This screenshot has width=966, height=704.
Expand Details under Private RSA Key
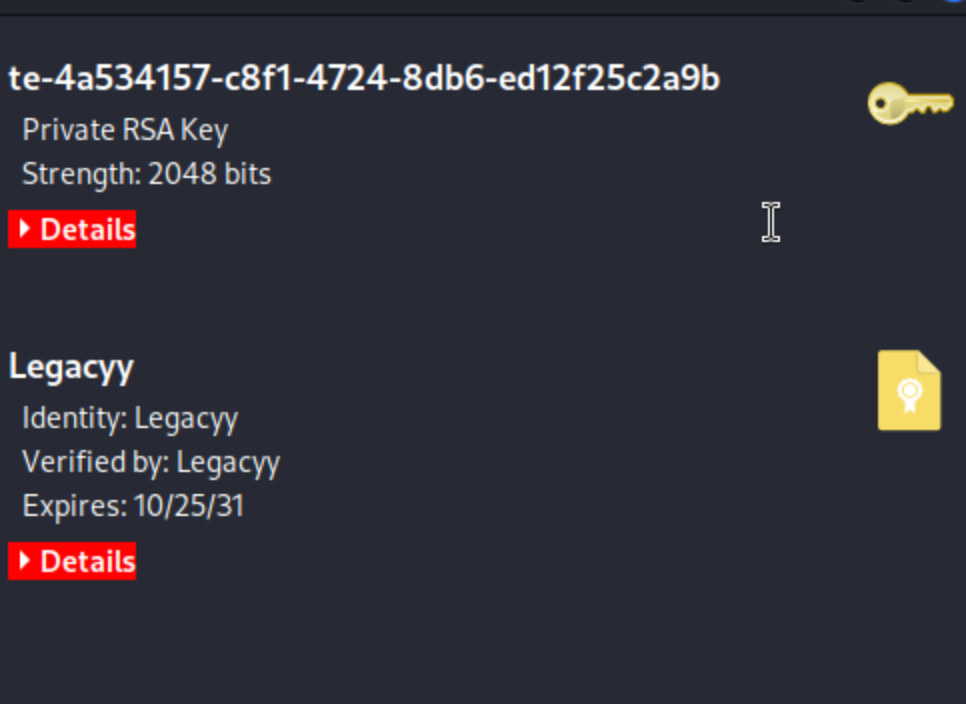point(72,229)
